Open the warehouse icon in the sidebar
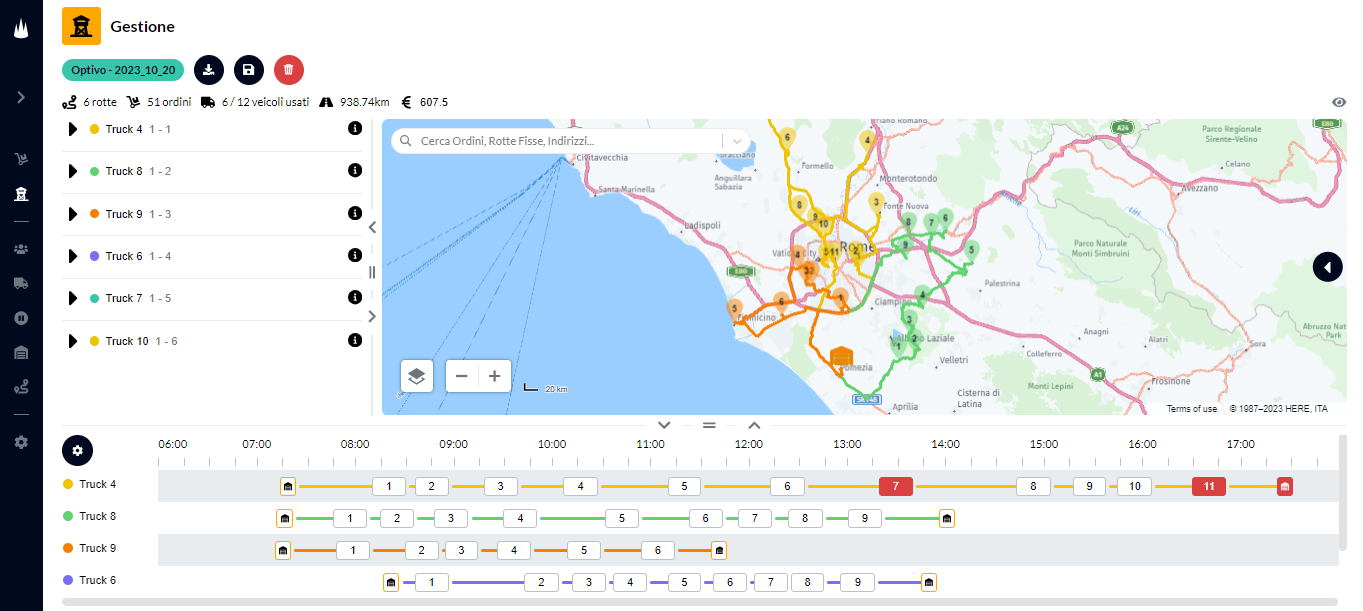Viewport: 1363px width, 611px height. (21, 353)
